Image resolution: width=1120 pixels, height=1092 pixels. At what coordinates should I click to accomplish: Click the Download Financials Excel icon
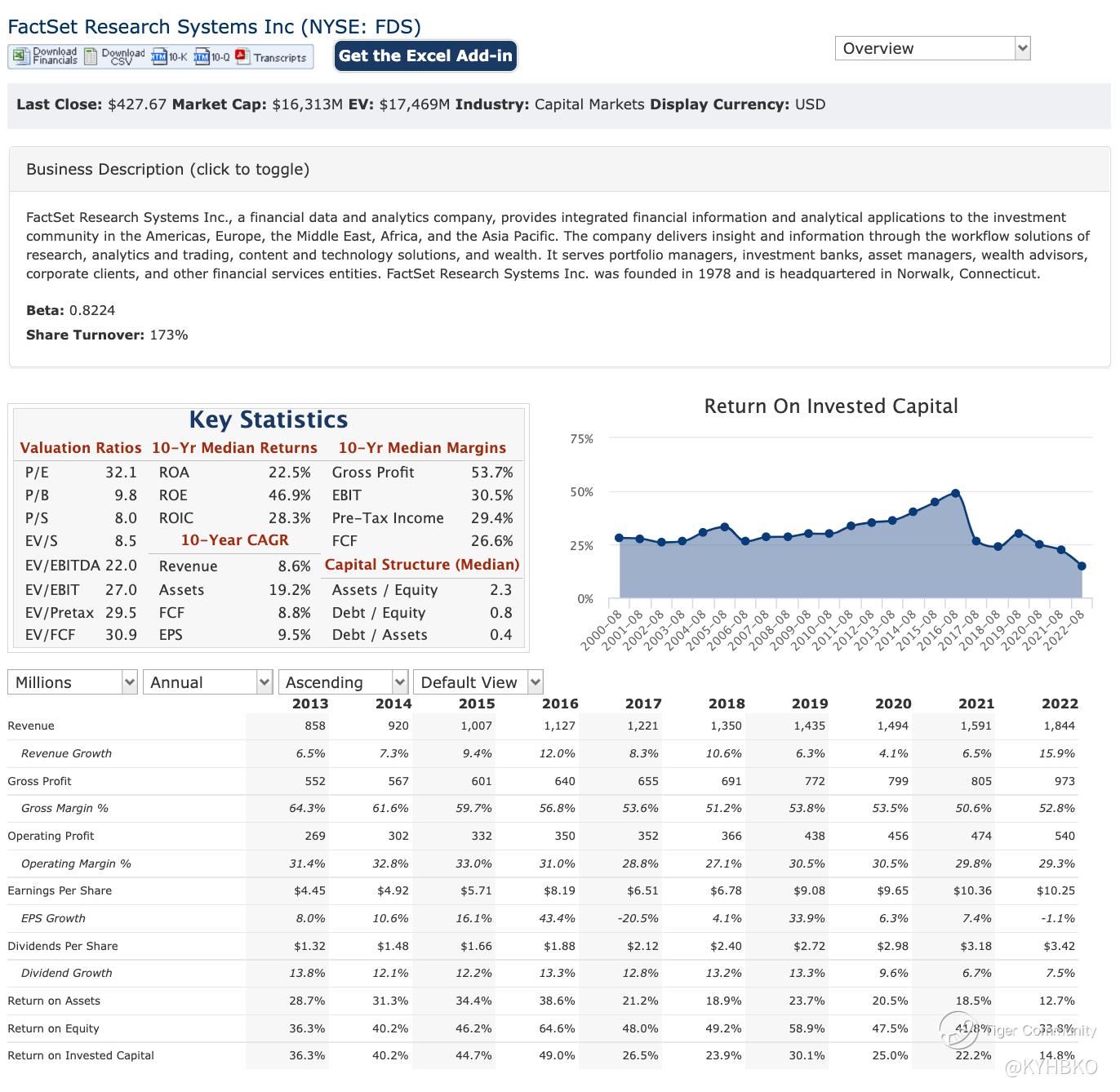(20, 56)
